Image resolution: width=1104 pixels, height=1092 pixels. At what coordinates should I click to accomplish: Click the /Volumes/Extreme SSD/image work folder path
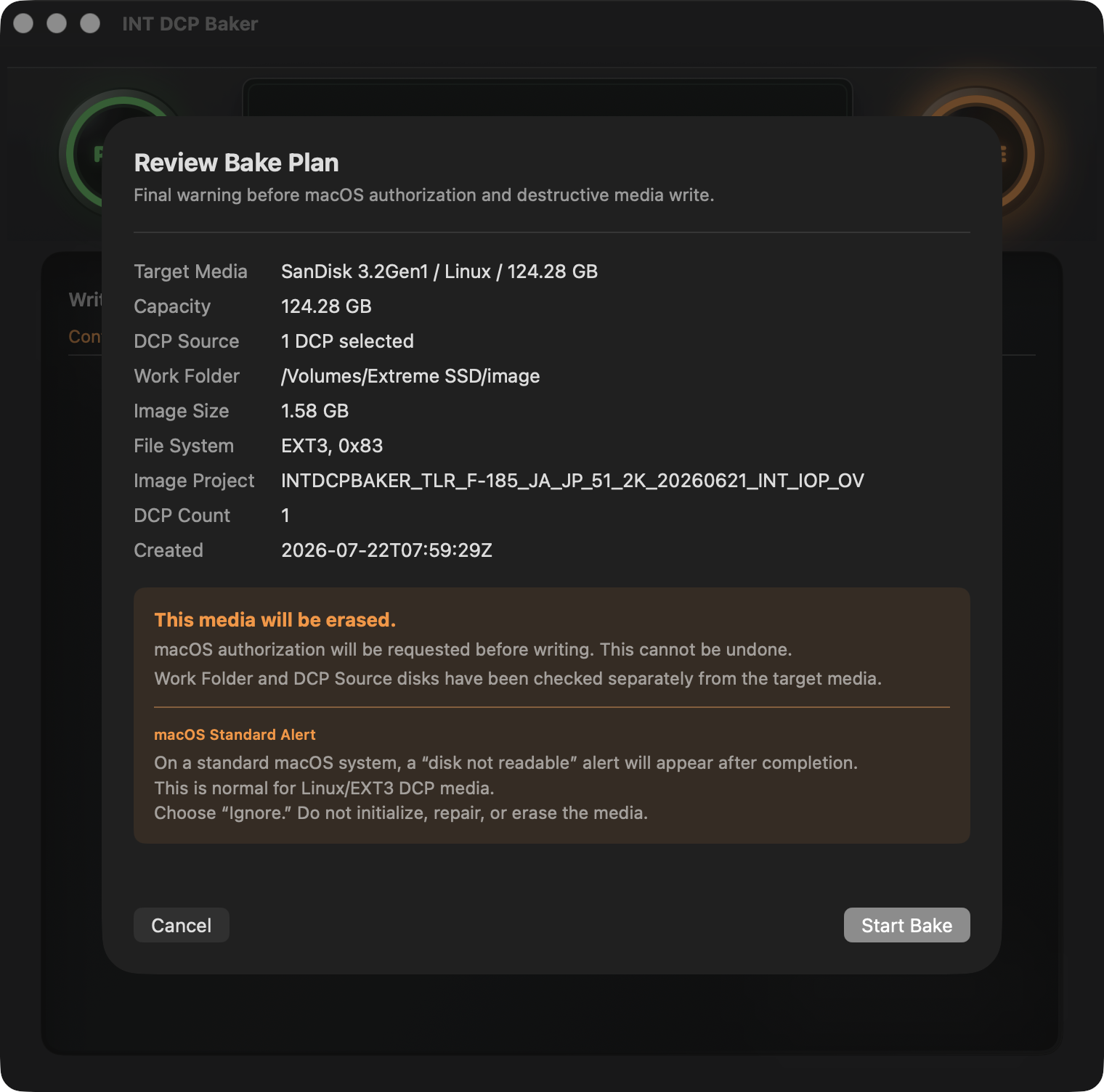410,376
